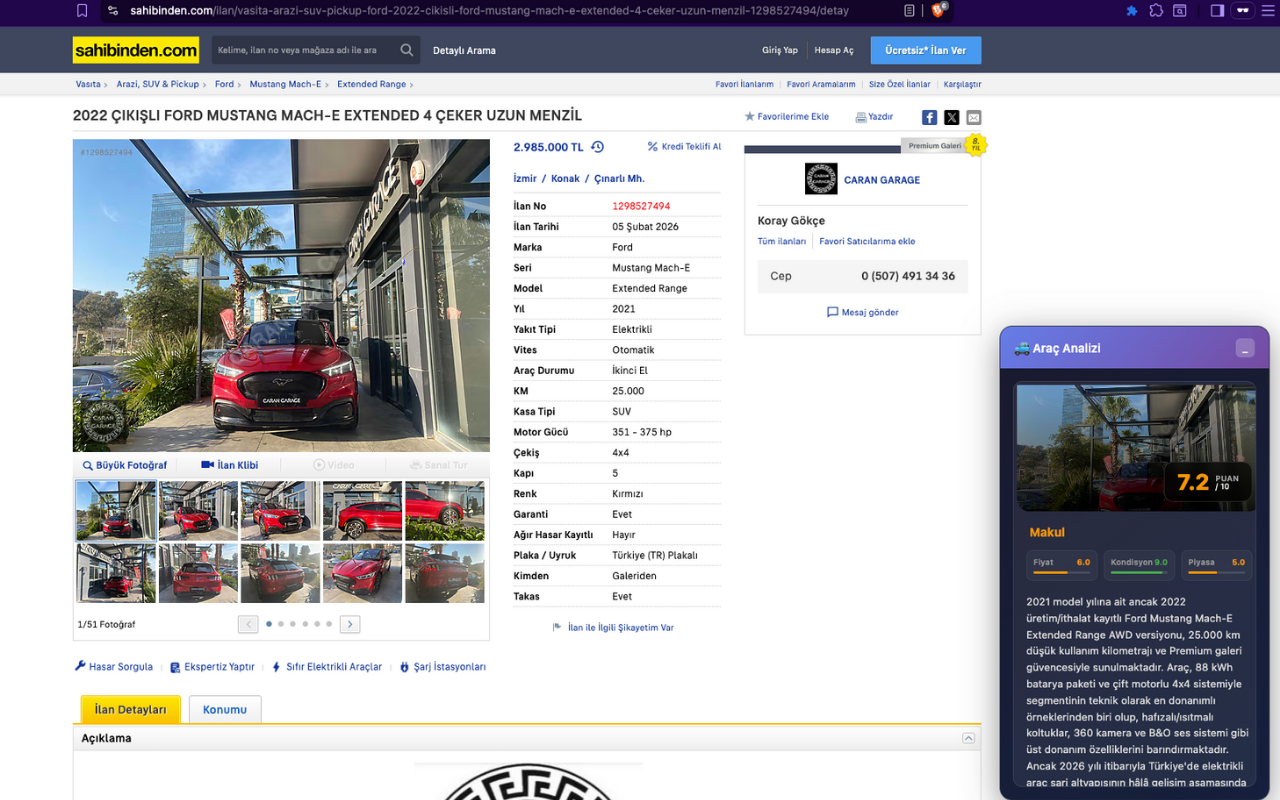Click Vasıta breadcrumb
This screenshot has height=800, width=1280.
point(88,84)
